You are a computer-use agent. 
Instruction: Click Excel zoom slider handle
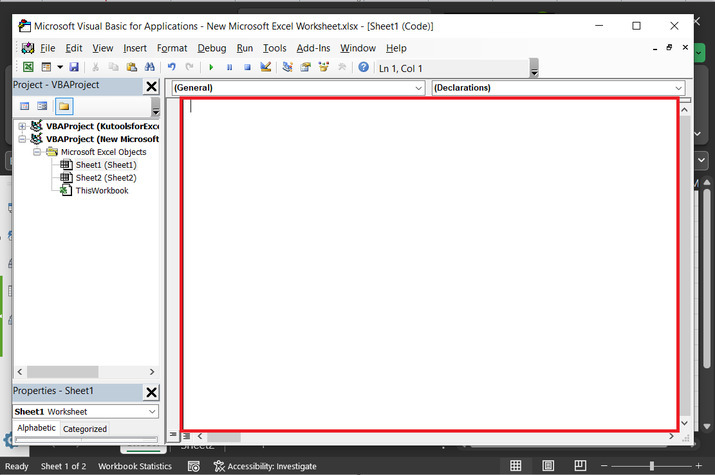[x=652, y=466]
